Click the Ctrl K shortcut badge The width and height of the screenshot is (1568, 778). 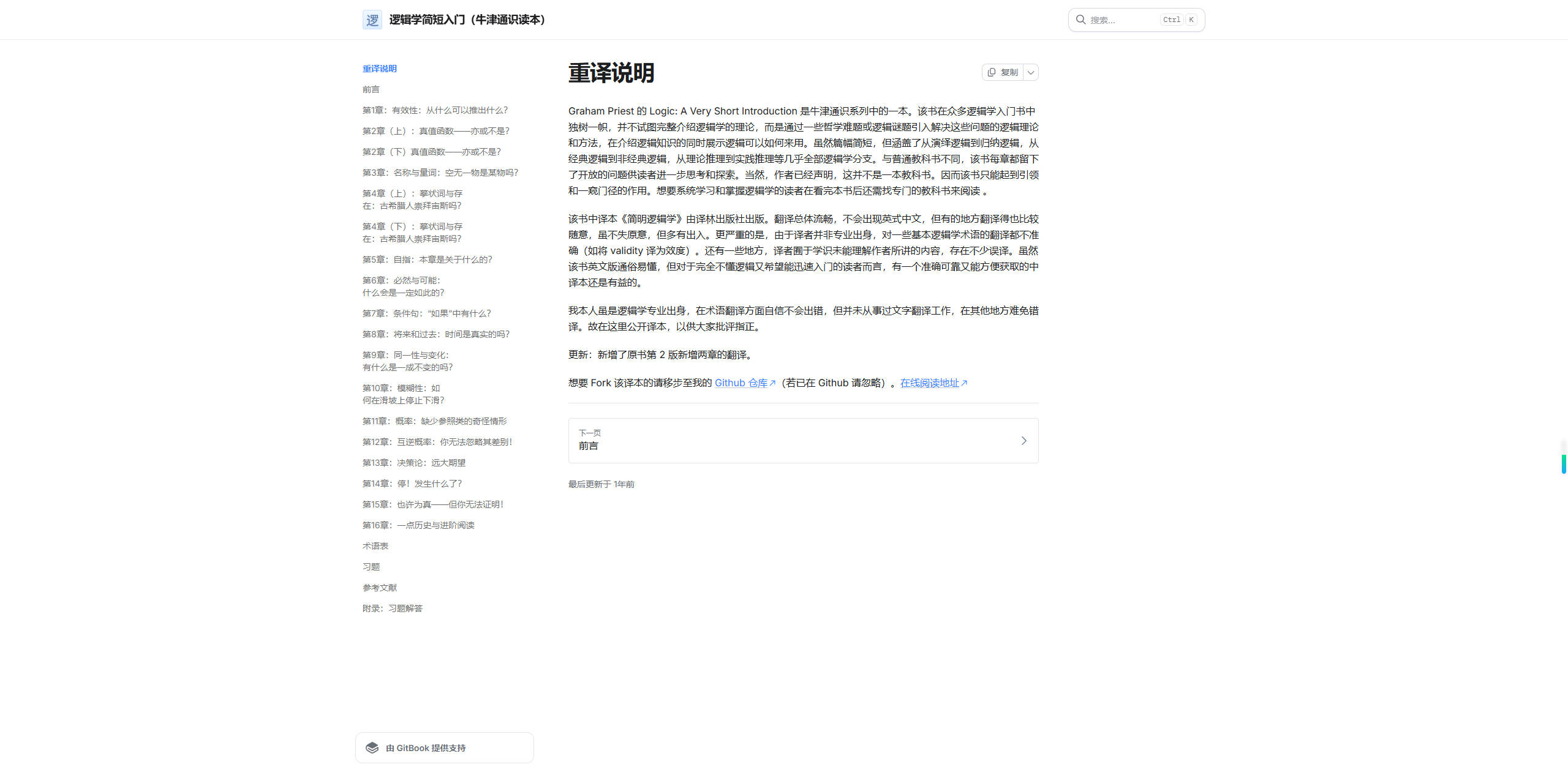(x=1179, y=20)
